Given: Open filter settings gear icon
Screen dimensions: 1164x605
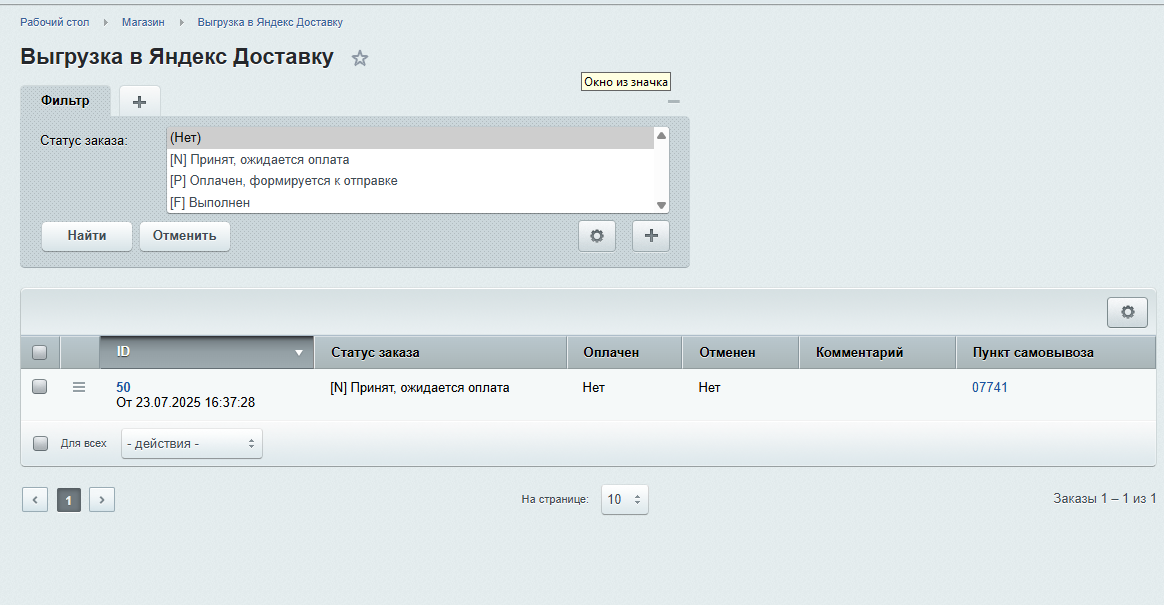Looking at the screenshot, I should (597, 236).
